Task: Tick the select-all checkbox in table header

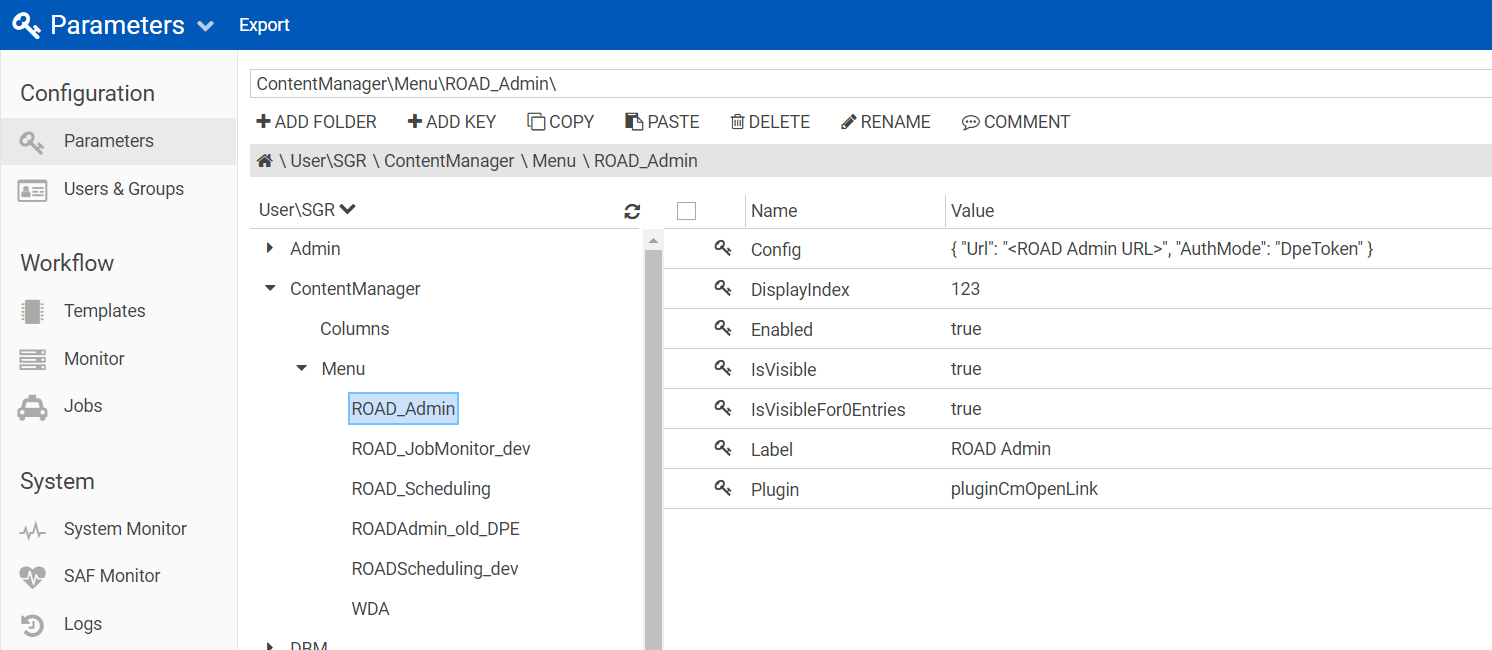Action: (x=686, y=211)
